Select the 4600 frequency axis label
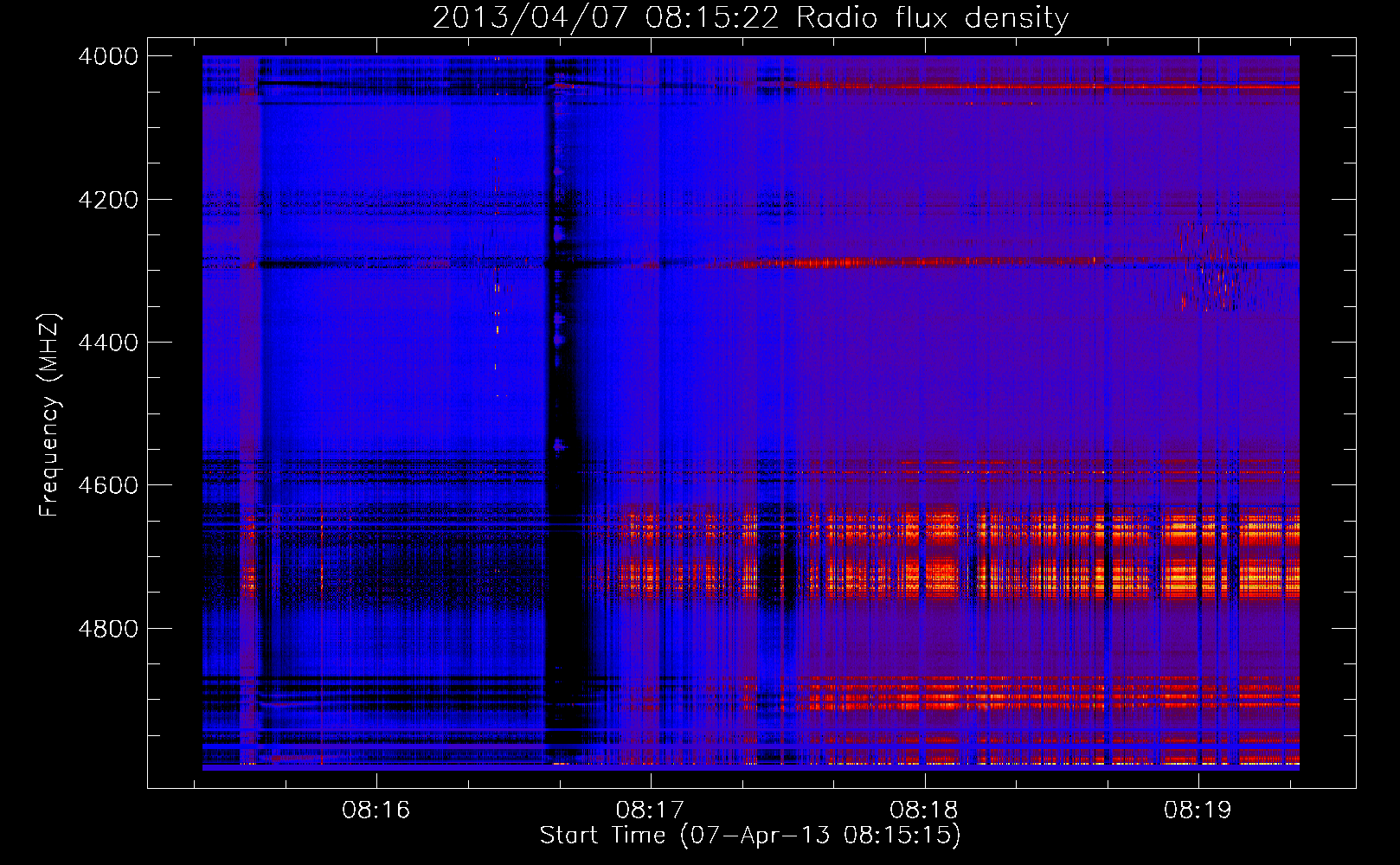Screen dimensions: 1400x865 (108, 485)
